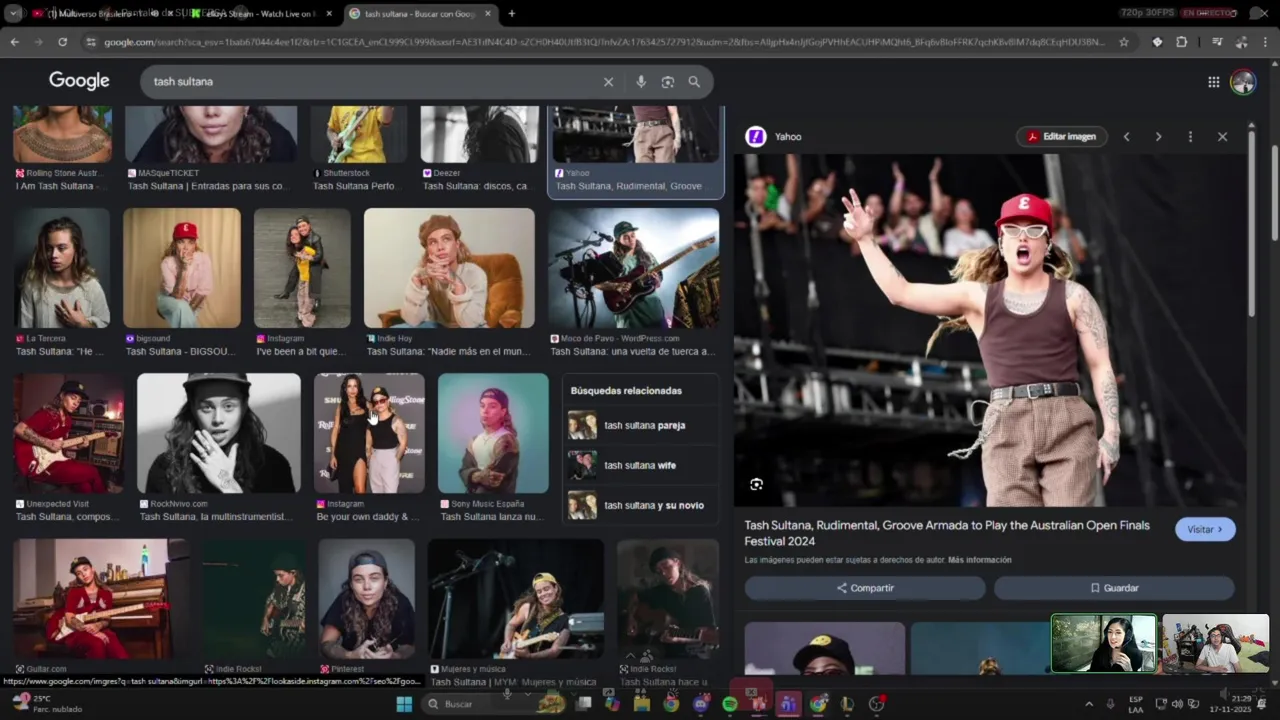
Task: Open the preview panel three-dot menu
Action: pyautogui.click(x=1190, y=137)
